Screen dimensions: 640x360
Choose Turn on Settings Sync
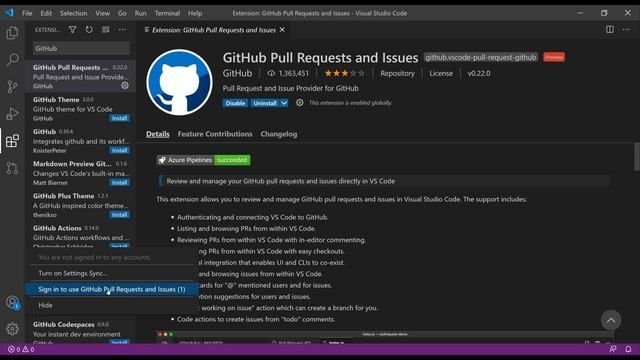click(x=112, y=273)
